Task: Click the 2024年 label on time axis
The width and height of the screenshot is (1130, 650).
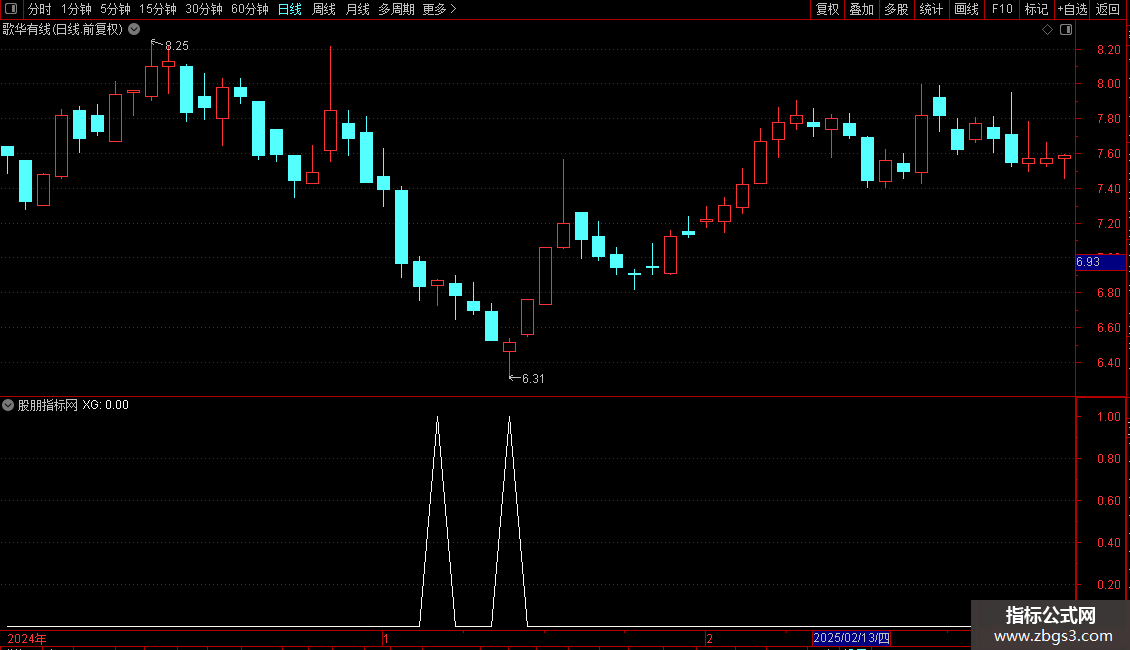Action: (x=27, y=638)
